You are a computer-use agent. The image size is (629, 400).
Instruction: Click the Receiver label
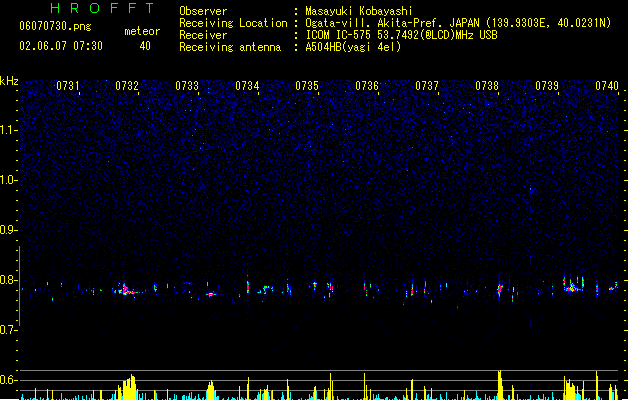coord(203,35)
